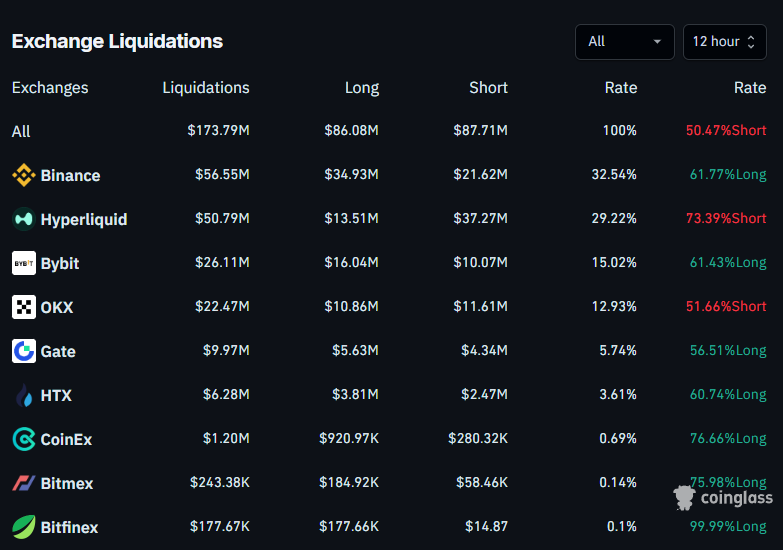Select the 'All' exchanges summary row
Image resolution: width=783 pixels, height=550 pixels.
click(x=21, y=132)
